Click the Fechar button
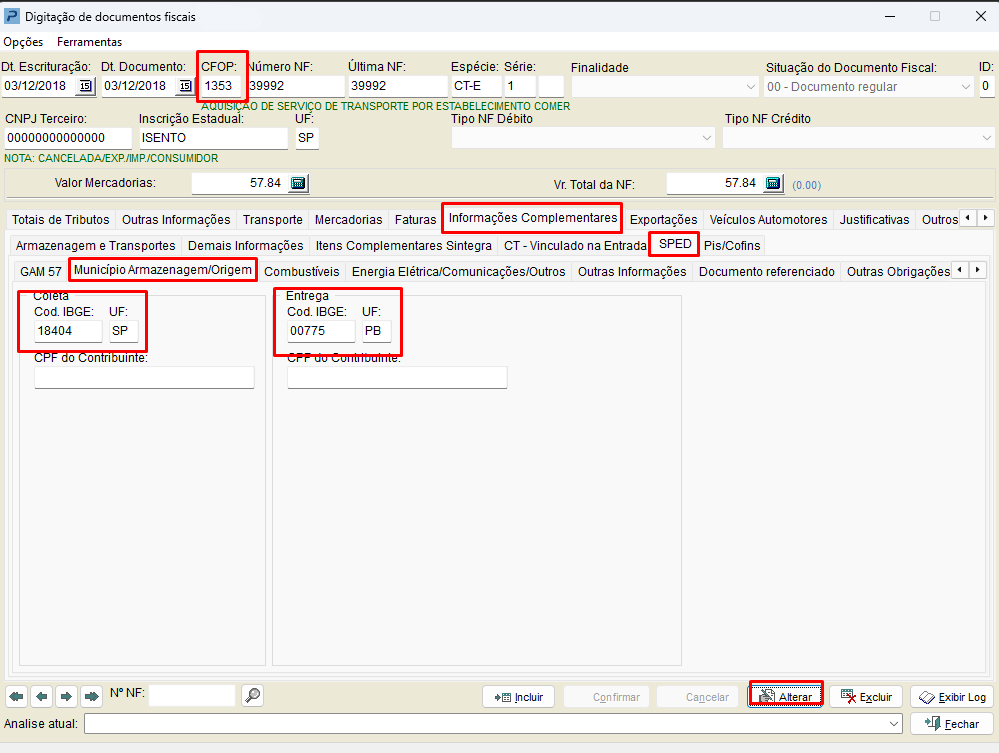The height and width of the screenshot is (753, 999). pyautogui.click(x=952, y=724)
